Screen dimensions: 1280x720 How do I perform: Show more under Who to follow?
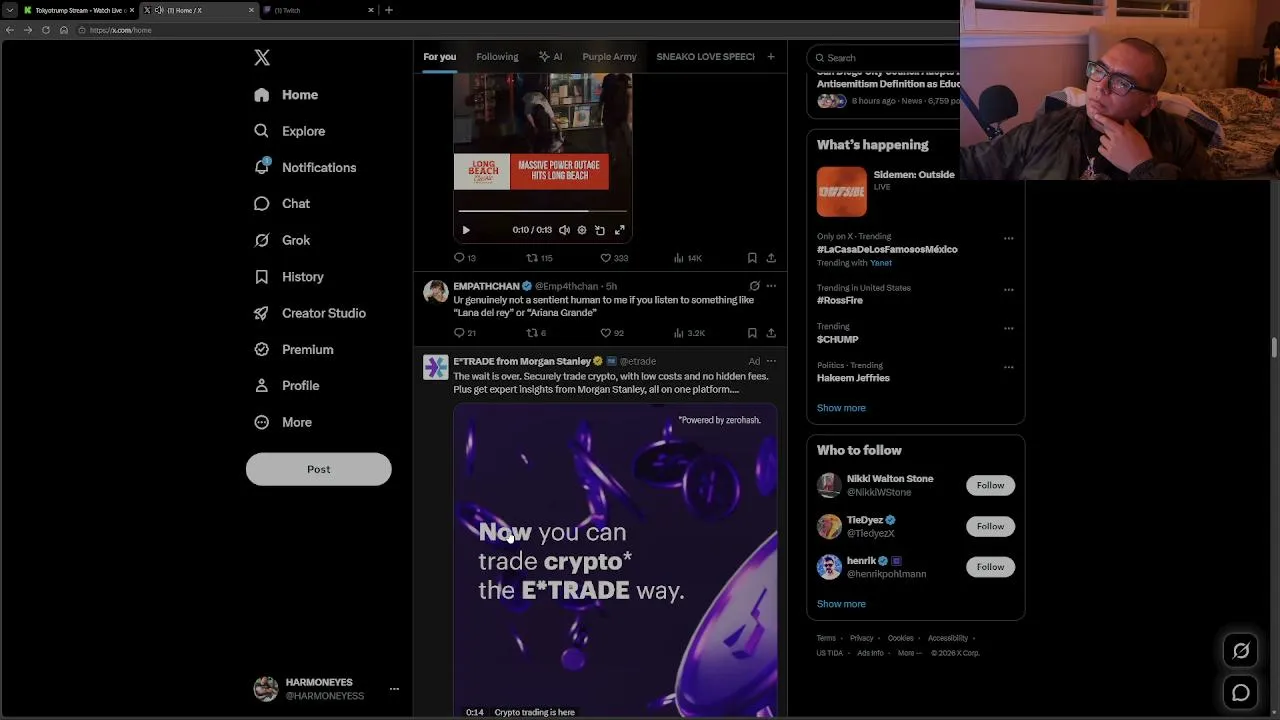pos(841,604)
